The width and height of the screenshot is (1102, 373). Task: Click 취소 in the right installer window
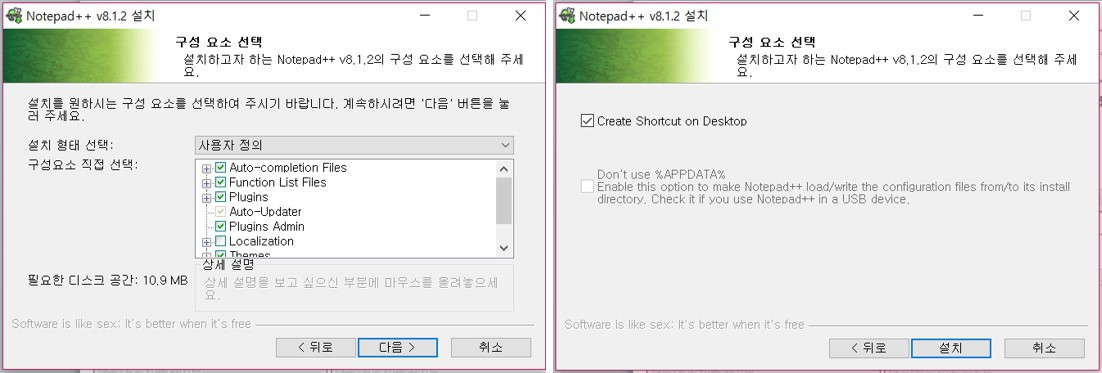point(1044,348)
